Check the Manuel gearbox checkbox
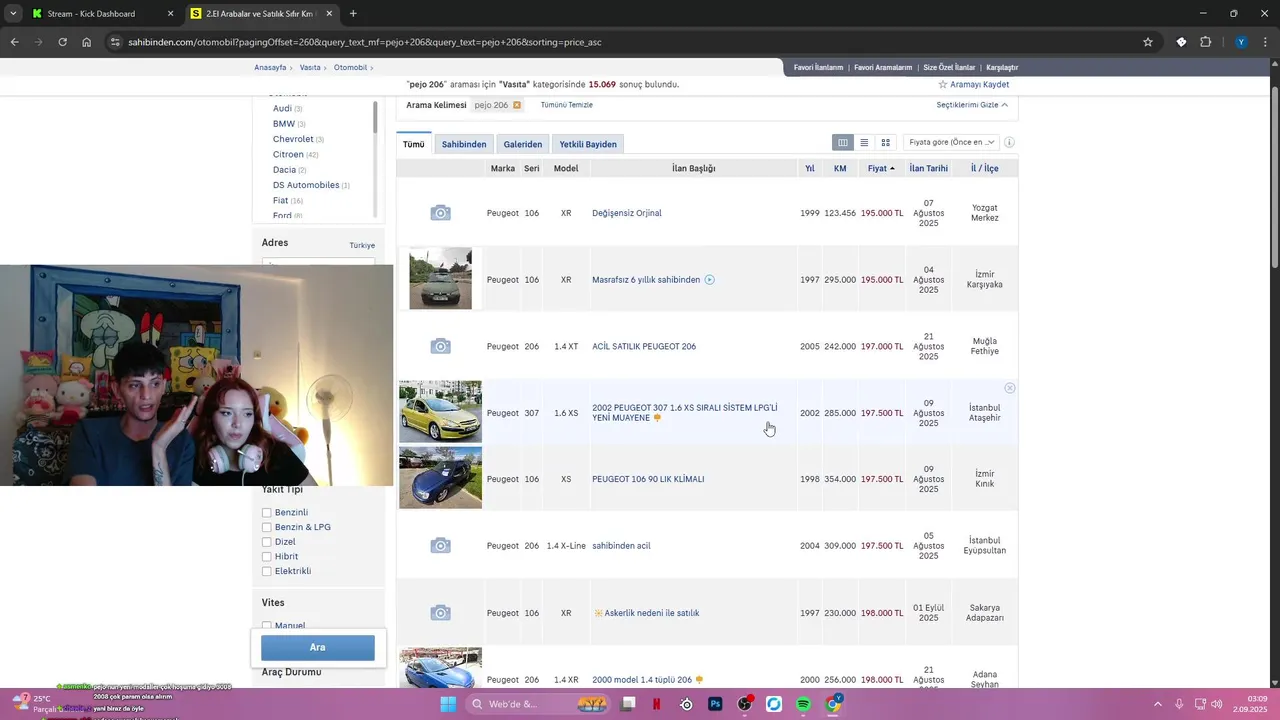This screenshot has height=720, width=1280. coord(267,626)
